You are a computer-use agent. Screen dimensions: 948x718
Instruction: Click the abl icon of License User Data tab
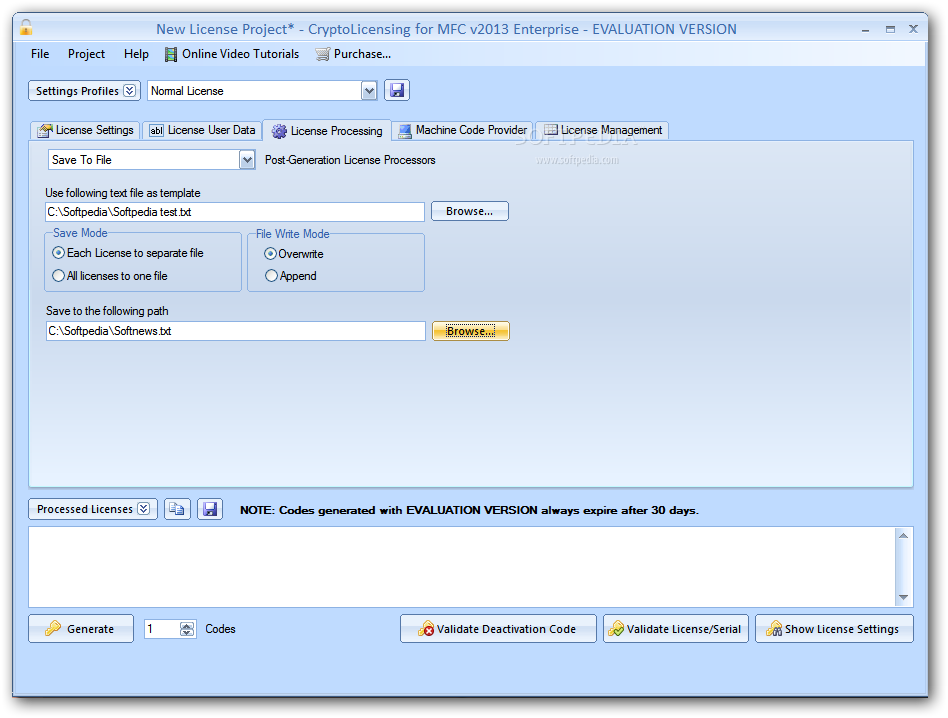(x=157, y=131)
